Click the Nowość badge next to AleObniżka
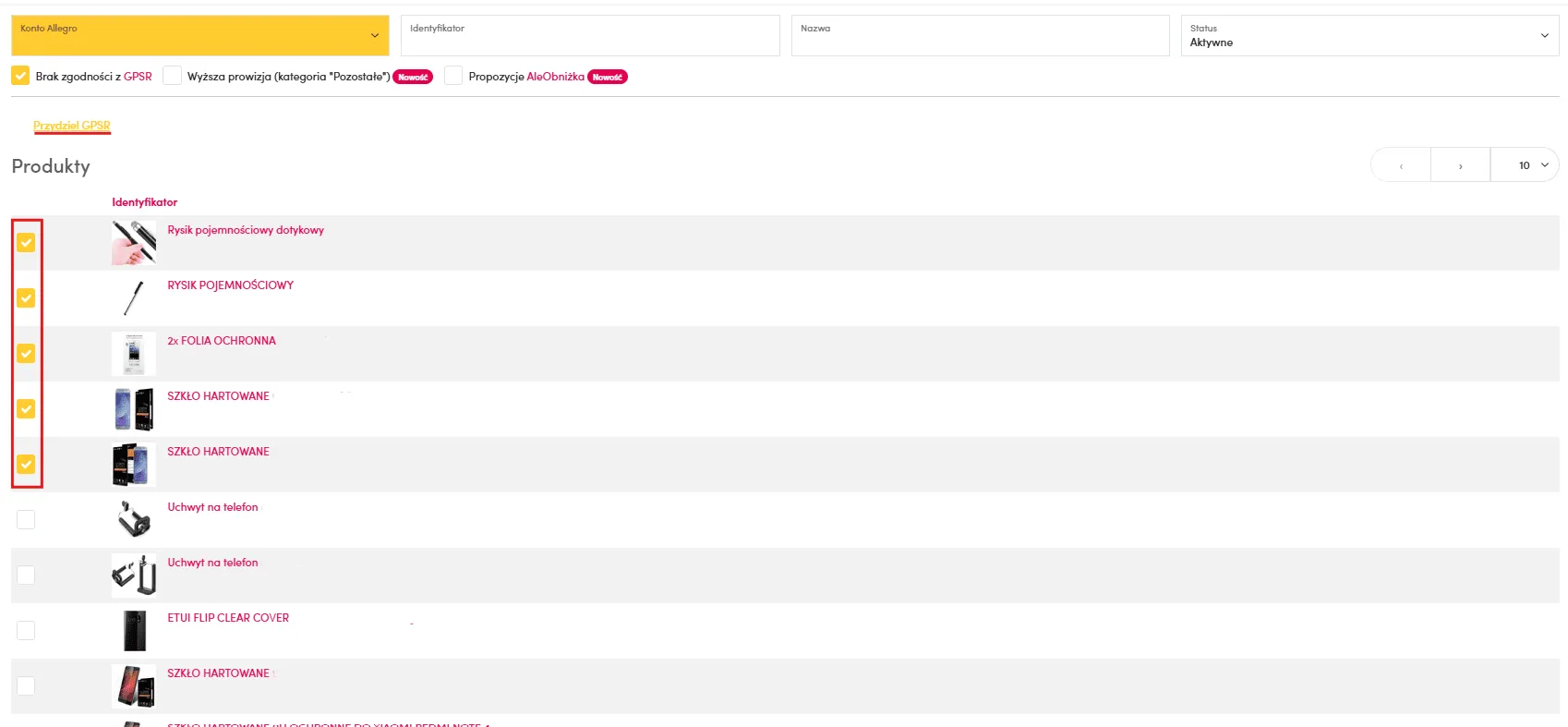 click(608, 78)
